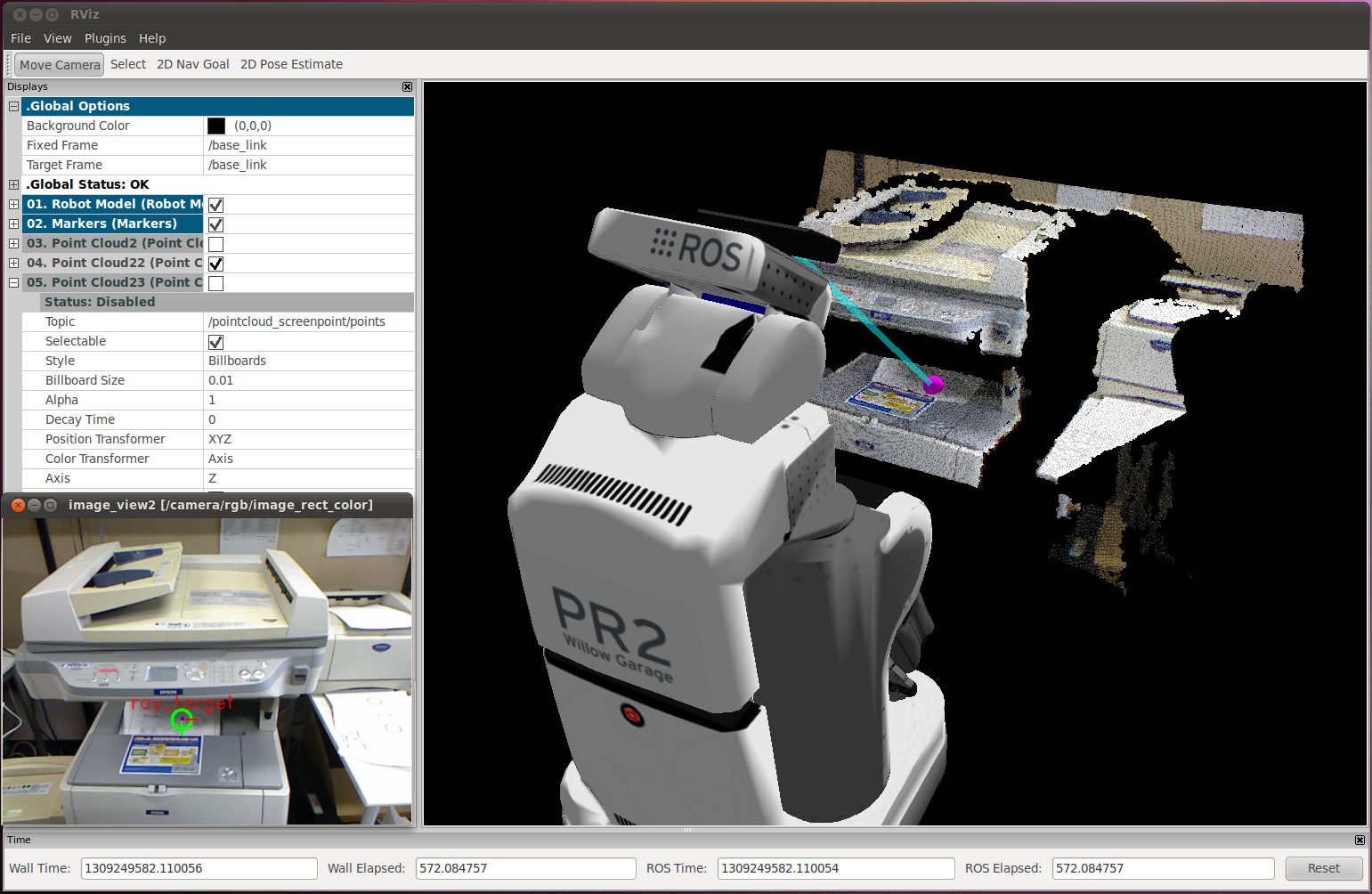
Task: Close the Displays panel with its X icon
Action: pos(407,87)
